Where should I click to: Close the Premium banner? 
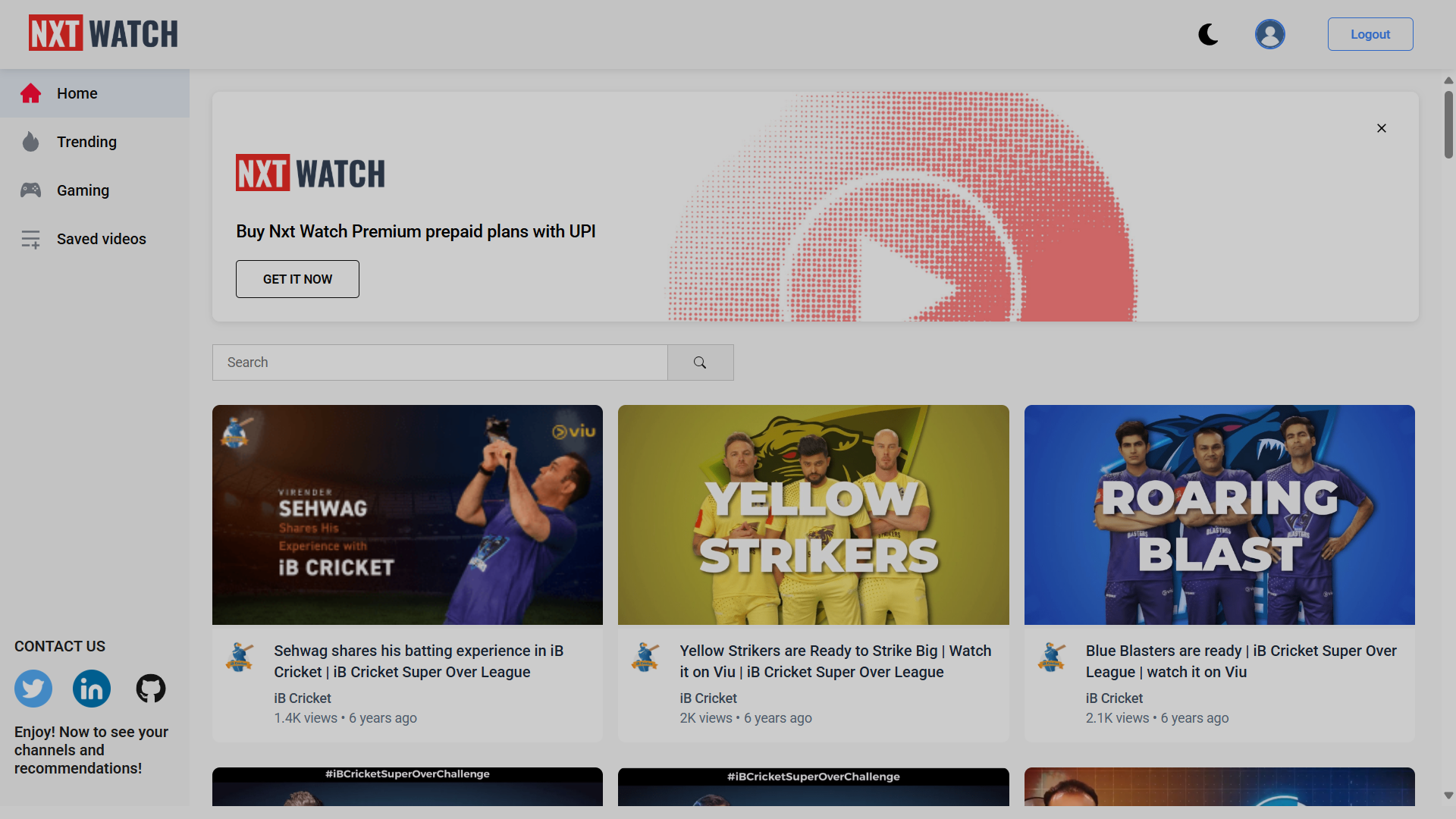(1381, 128)
